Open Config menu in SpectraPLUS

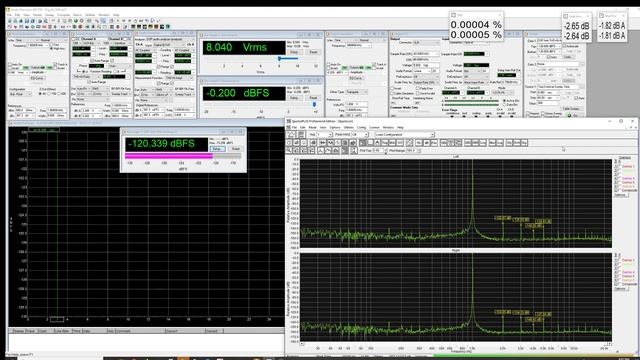(x=361, y=128)
